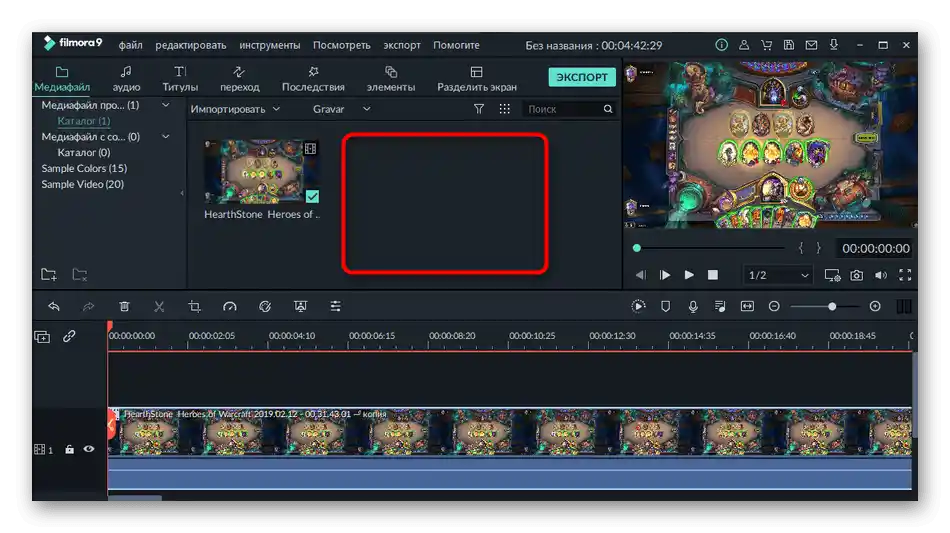The image size is (950, 533).
Task: Record voiceover using the microphone icon
Action: pos(693,307)
